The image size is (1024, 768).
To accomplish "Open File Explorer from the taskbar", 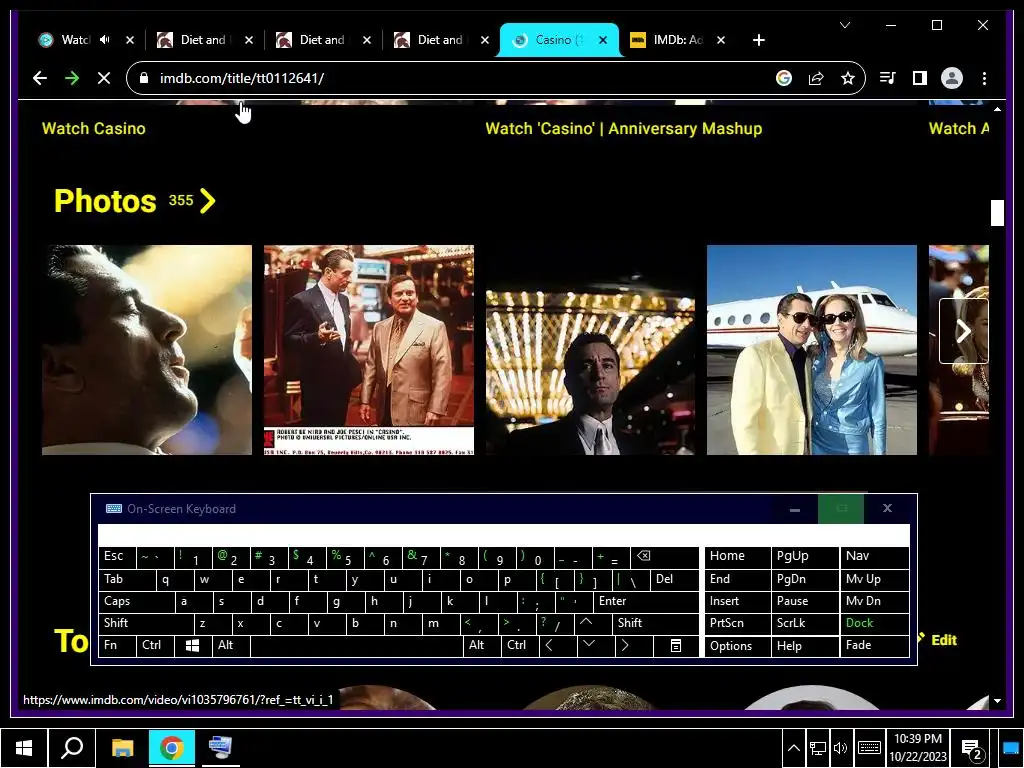I will 122,748.
